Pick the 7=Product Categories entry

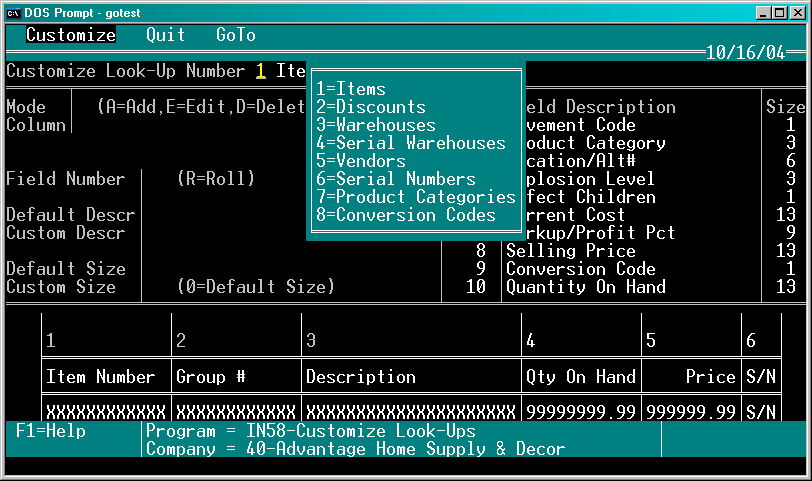[x=416, y=197]
